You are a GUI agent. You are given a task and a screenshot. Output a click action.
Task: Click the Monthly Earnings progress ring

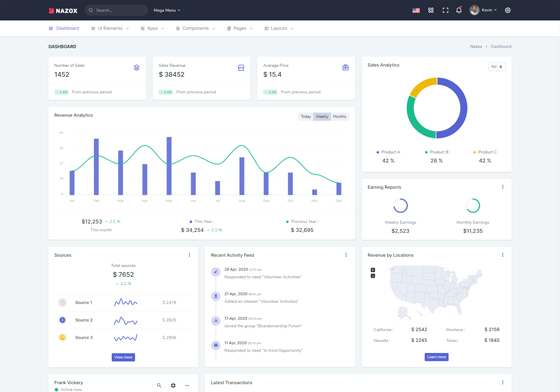click(x=473, y=206)
